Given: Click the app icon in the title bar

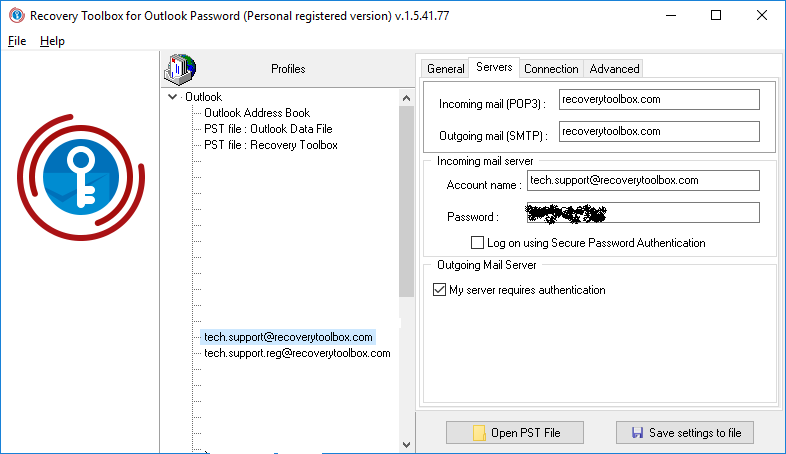Looking at the screenshot, I should pos(17,16).
